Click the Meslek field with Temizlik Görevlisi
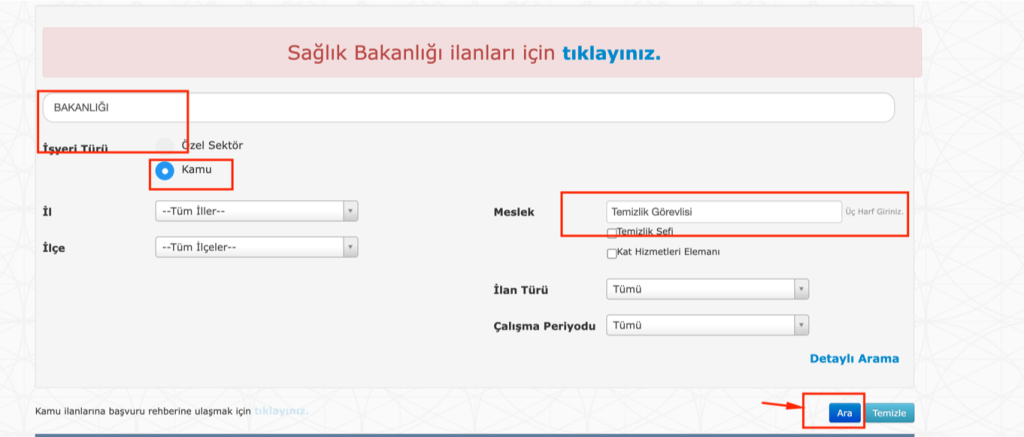This screenshot has height=437, width=1024. click(x=723, y=212)
